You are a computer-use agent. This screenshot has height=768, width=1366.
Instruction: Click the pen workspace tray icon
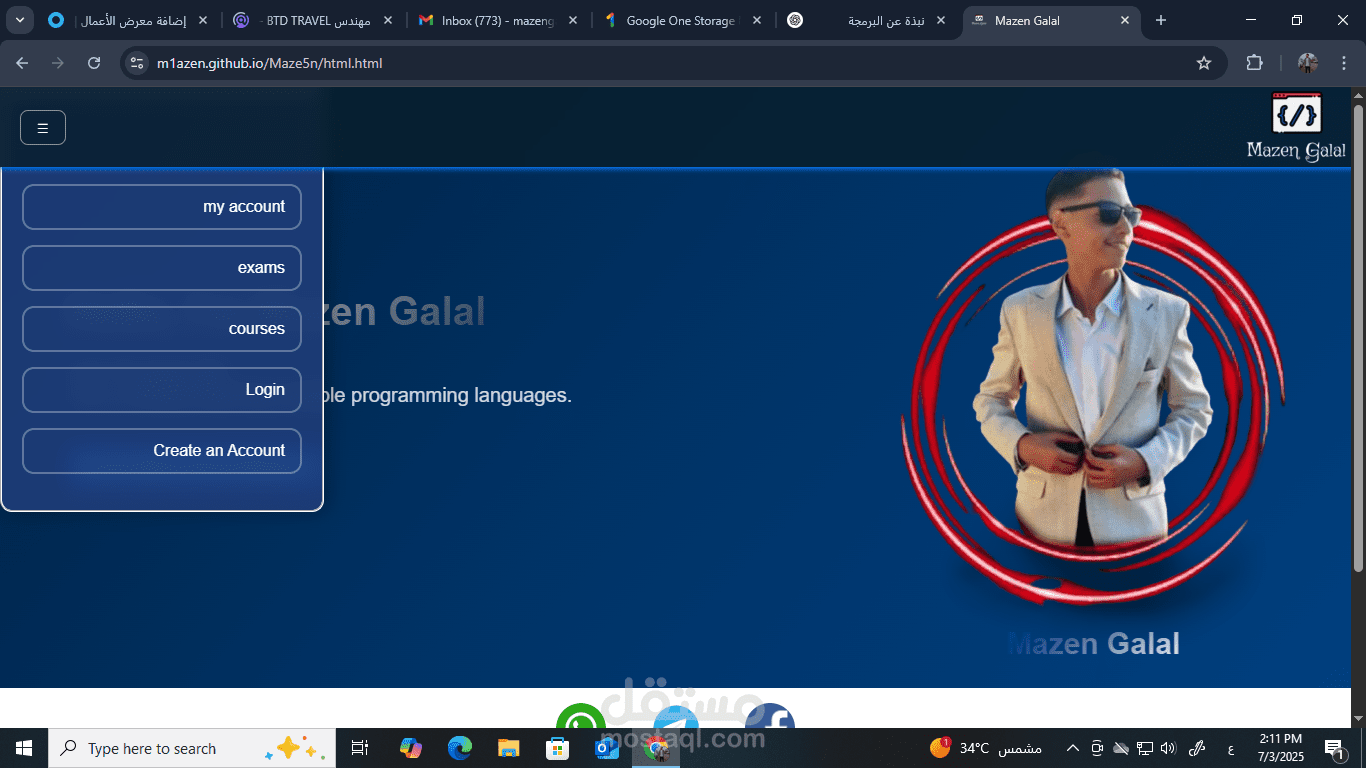click(1197, 748)
